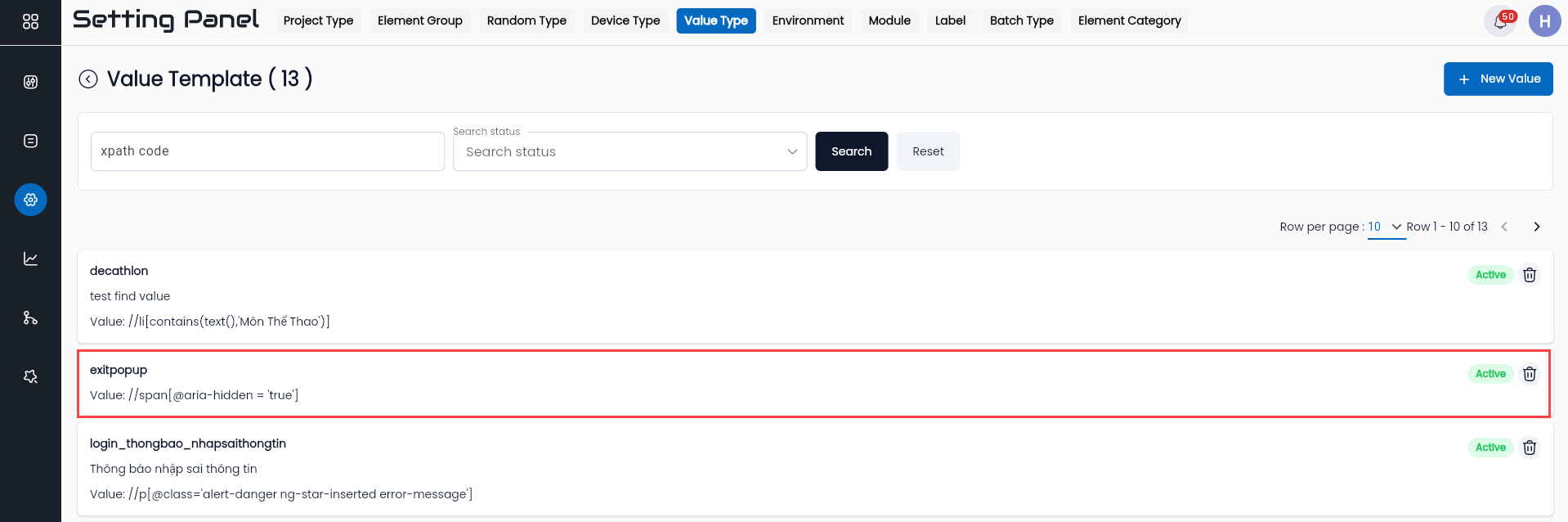Viewport: 1568px width, 522px height.
Task: Open the Row per page dropdown
Action: [x=1386, y=227]
